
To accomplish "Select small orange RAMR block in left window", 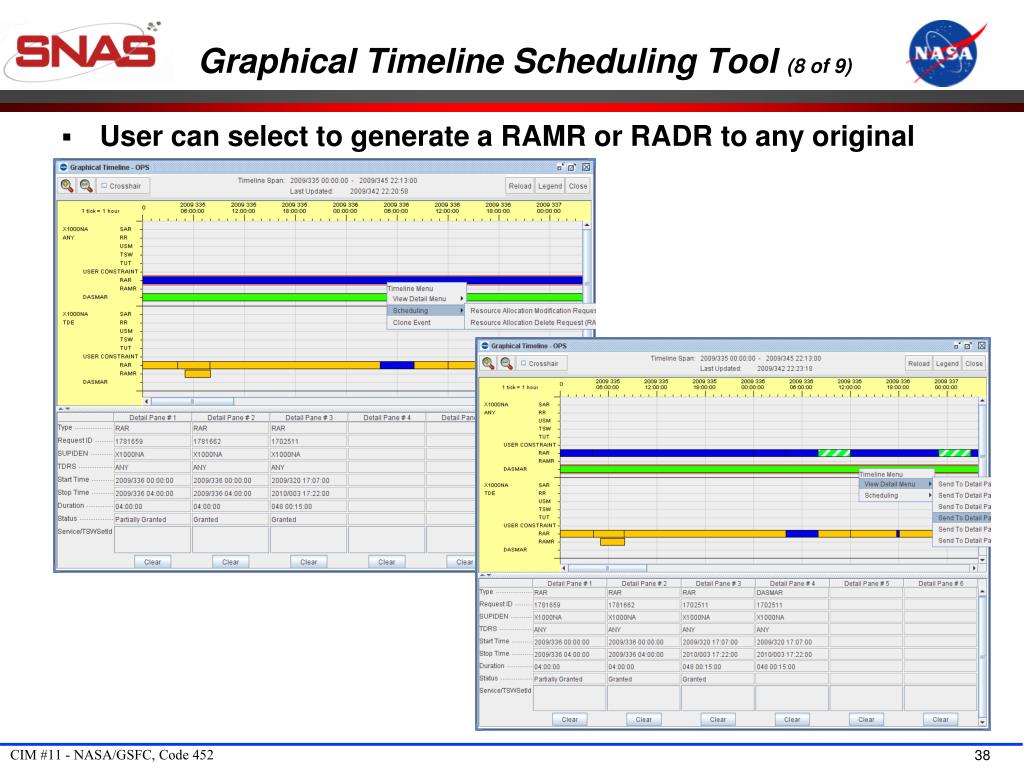I will pos(197,374).
